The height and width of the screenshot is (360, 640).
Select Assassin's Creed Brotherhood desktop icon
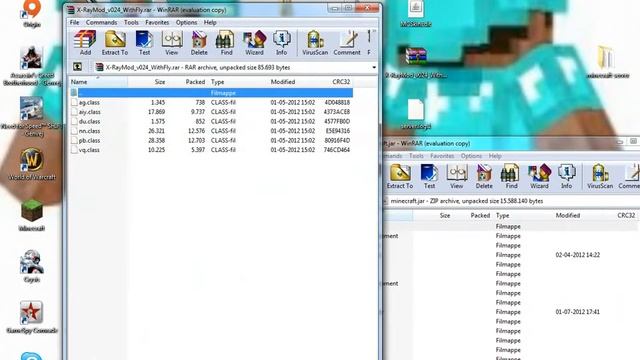tap(32, 66)
